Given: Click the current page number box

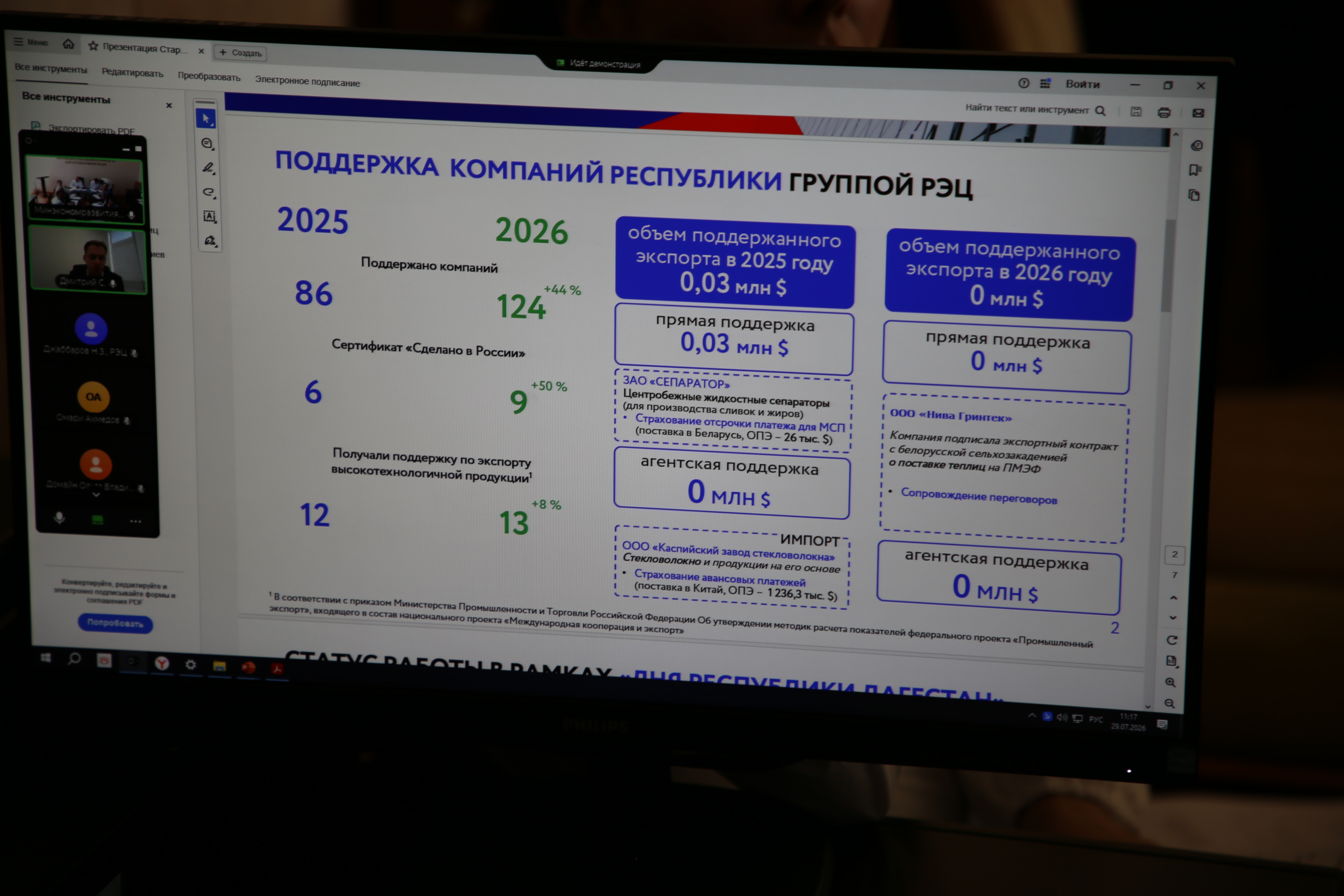Looking at the screenshot, I should [x=1175, y=554].
